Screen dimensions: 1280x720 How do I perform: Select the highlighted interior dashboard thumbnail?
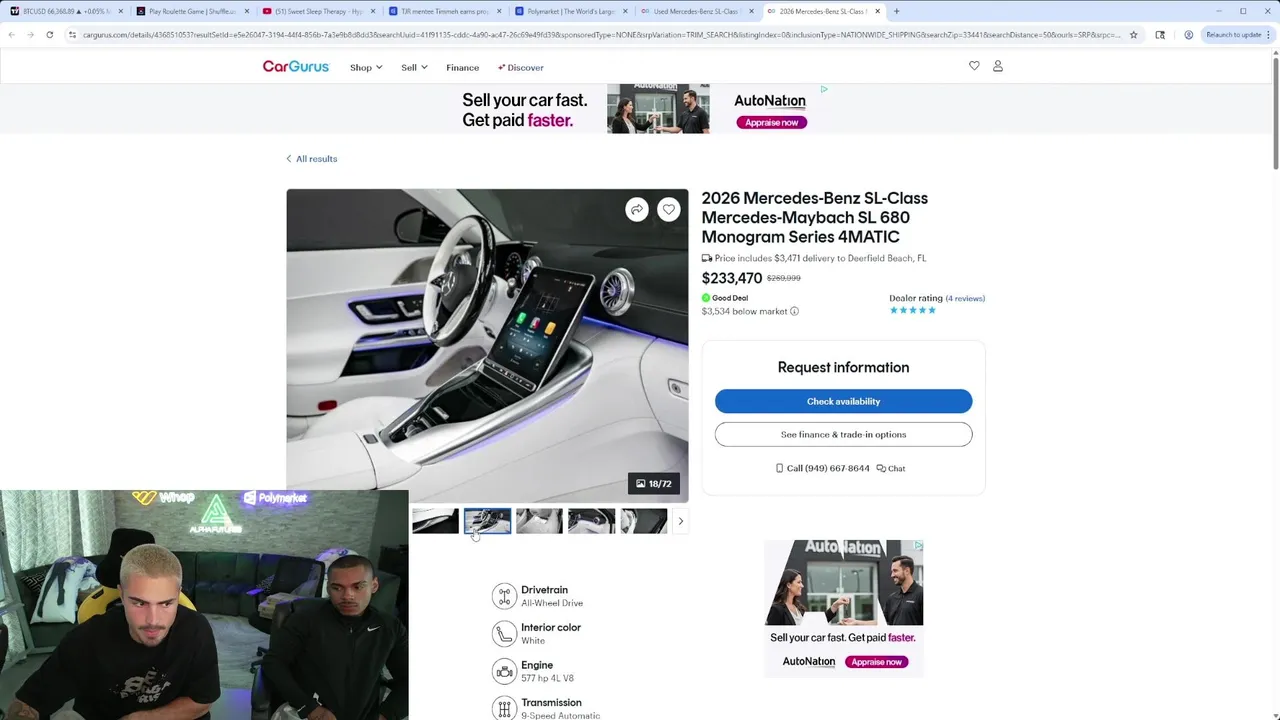pyautogui.click(x=487, y=521)
